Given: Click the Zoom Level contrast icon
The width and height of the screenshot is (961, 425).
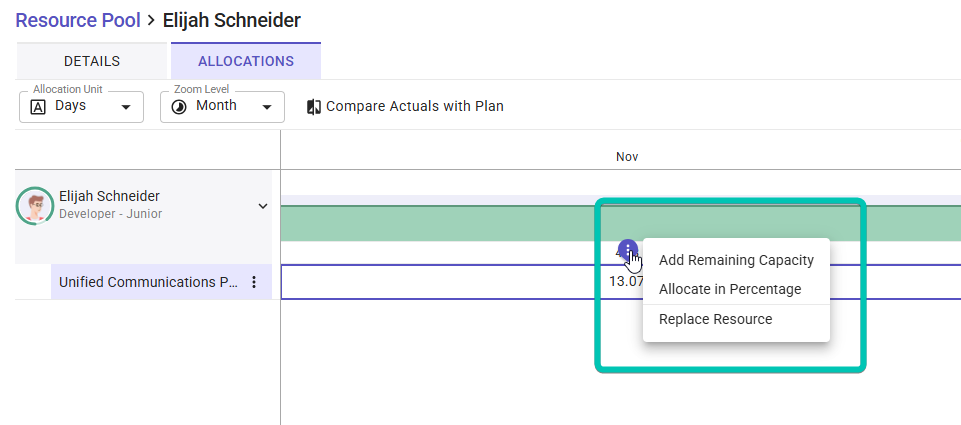Looking at the screenshot, I should click(180, 107).
